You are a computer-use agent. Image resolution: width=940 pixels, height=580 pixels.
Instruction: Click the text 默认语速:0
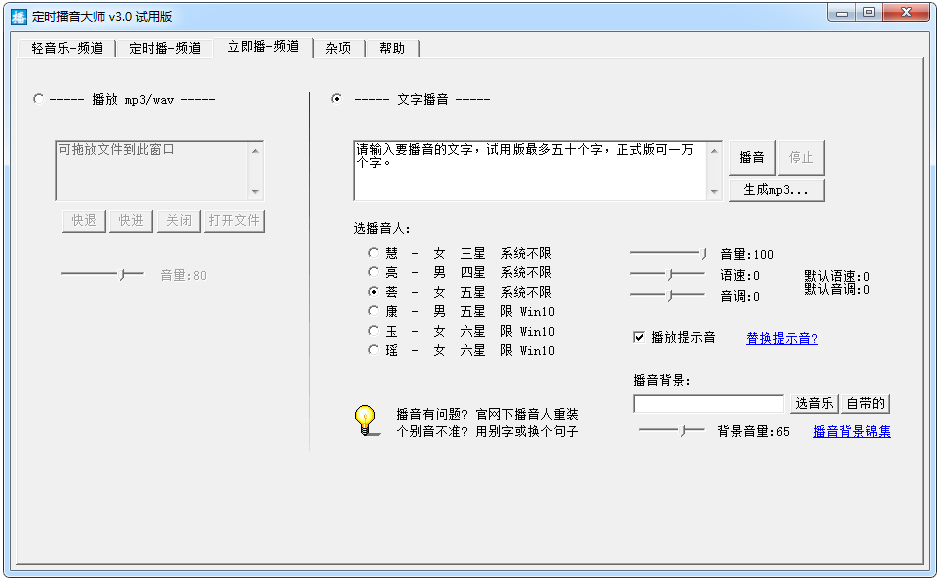click(837, 277)
